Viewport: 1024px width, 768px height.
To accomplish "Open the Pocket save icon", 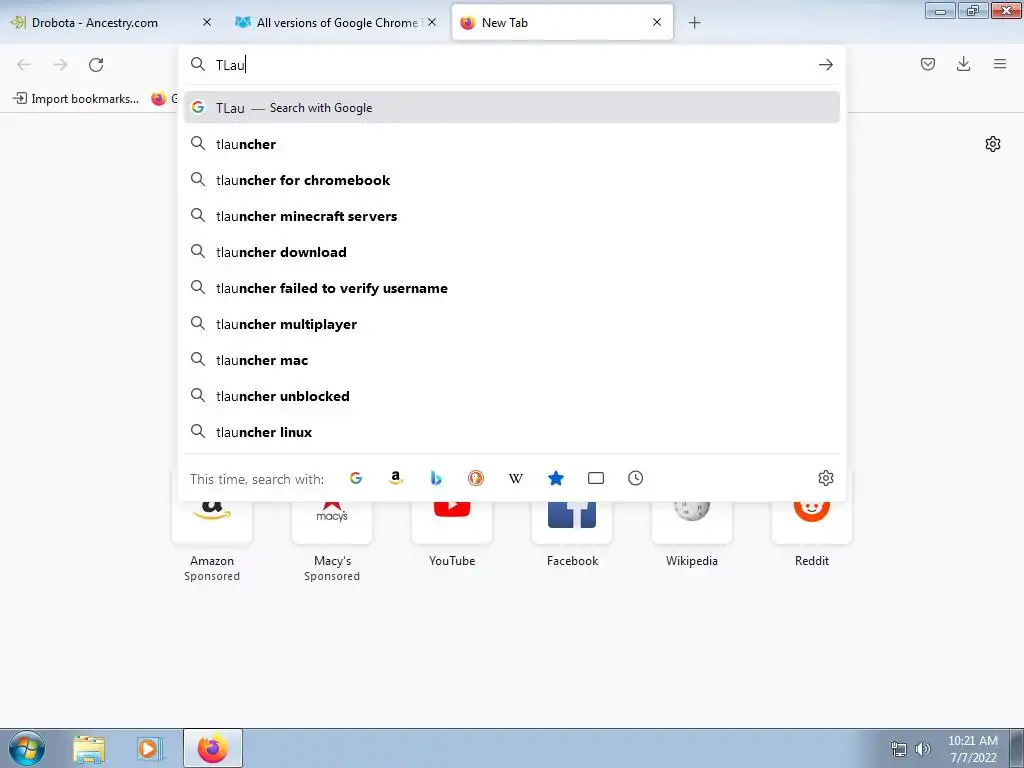I will [x=927, y=64].
